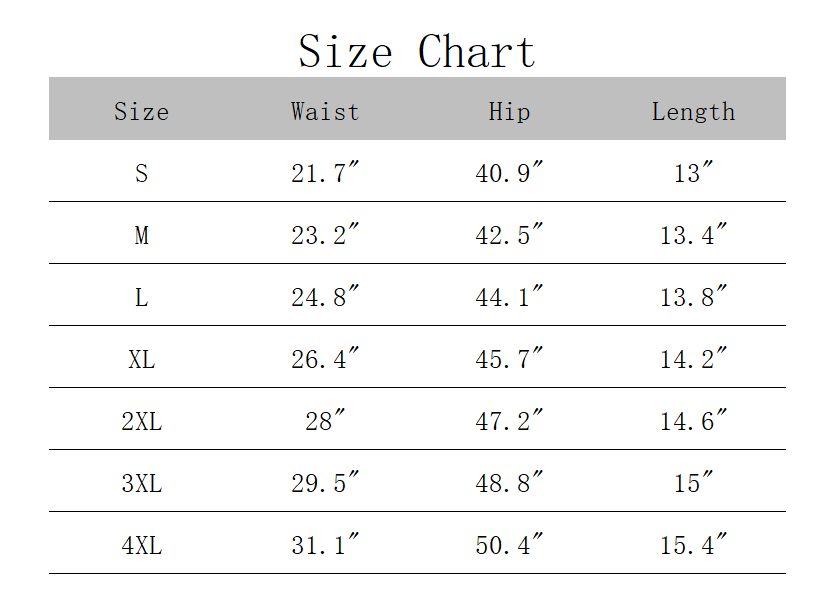Select the 26.4" waist value

tap(325, 358)
